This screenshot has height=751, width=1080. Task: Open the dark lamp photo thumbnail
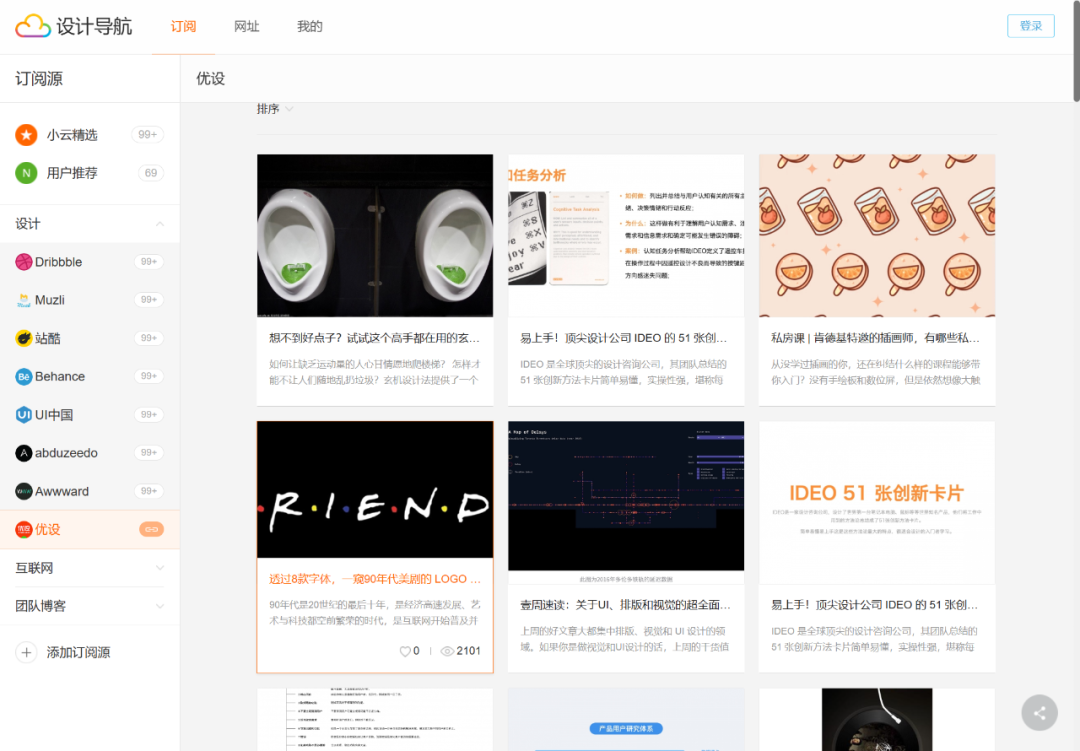pos(877,719)
